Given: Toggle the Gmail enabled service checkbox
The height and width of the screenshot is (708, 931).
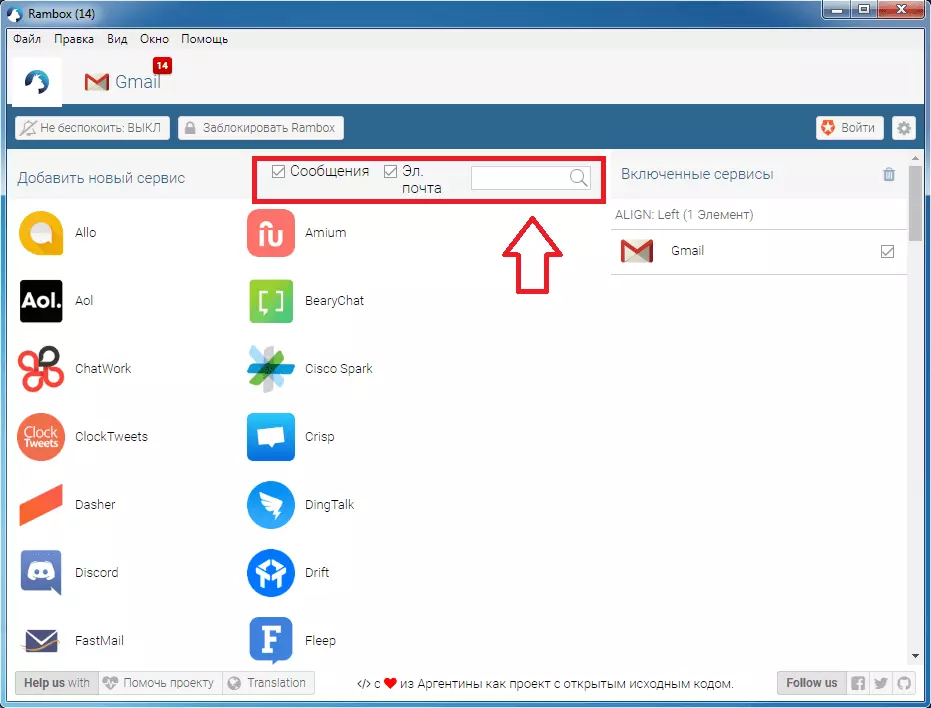Looking at the screenshot, I should point(887,251).
